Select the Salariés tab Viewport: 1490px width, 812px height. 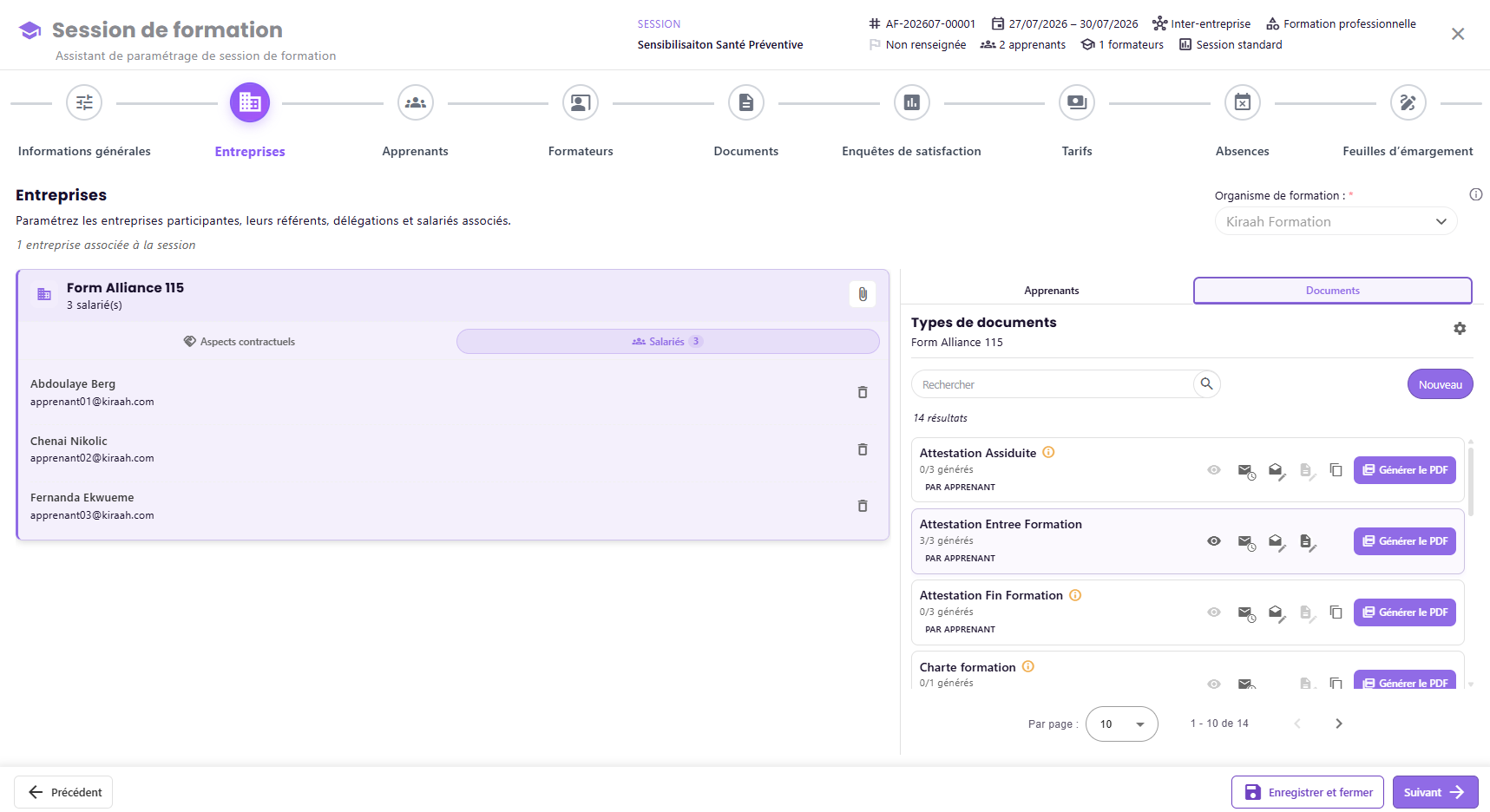coord(668,342)
